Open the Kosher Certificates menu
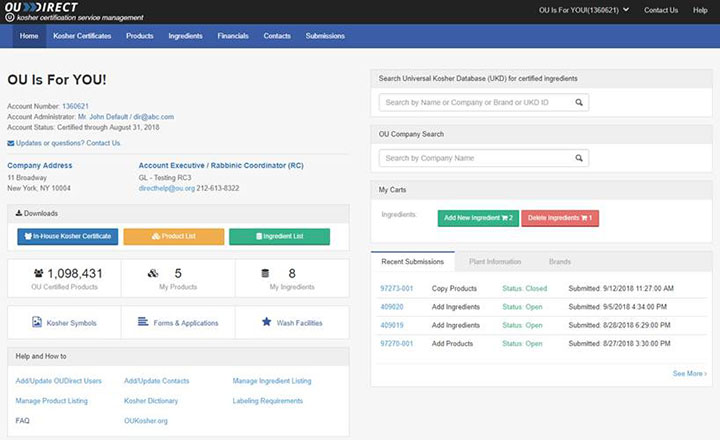The width and height of the screenshot is (720, 440). click(x=83, y=36)
